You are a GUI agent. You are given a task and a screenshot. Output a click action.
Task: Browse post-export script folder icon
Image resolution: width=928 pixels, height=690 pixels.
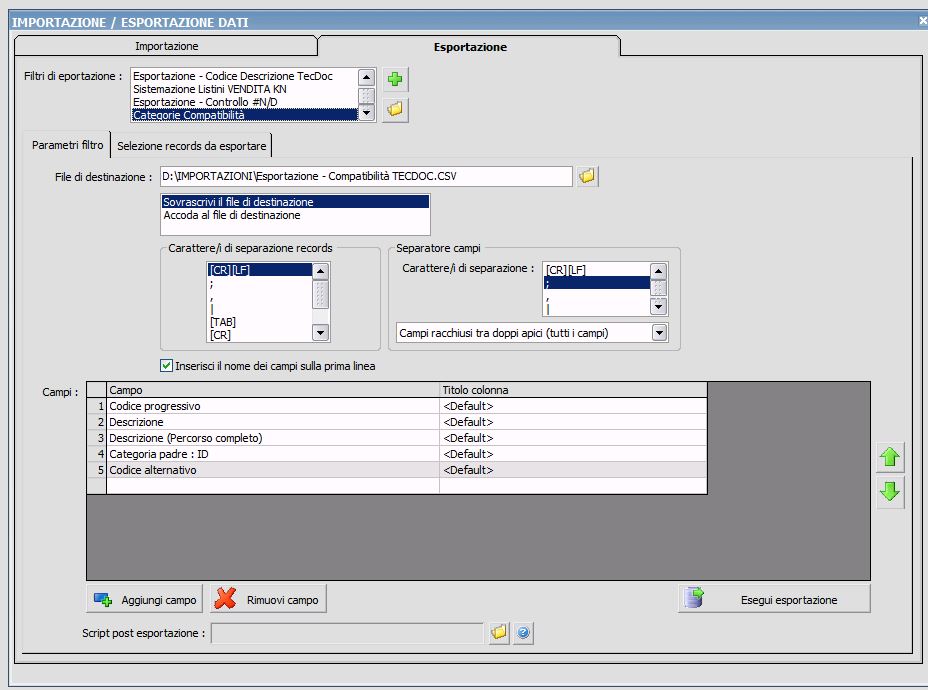[x=498, y=633]
